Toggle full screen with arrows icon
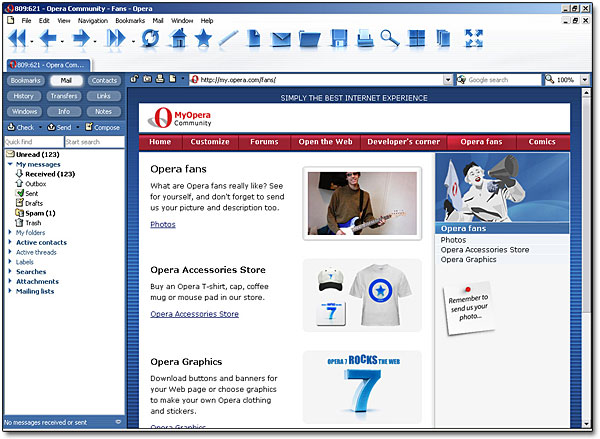This screenshot has width=600, height=439. click(474, 39)
